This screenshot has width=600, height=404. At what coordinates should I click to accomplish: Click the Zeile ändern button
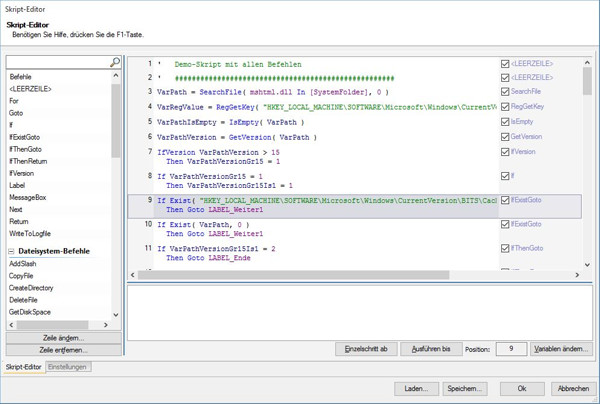click(64, 338)
